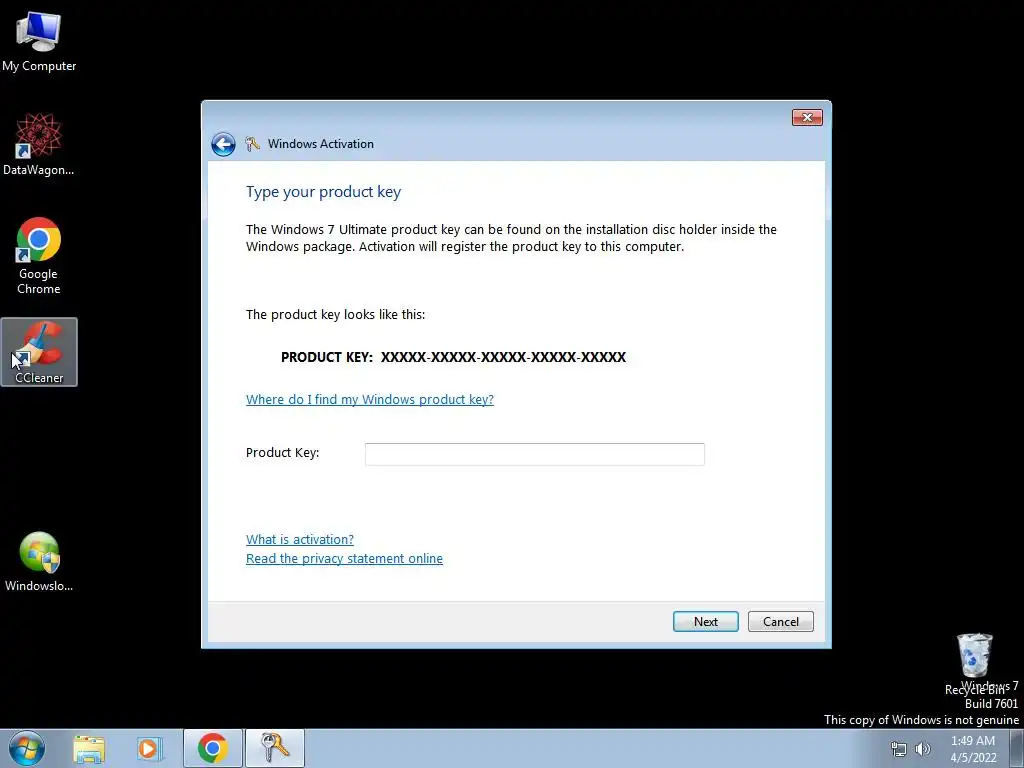Select the Windows Activation taskbar button
This screenshot has height=768, width=1024.
click(275, 748)
